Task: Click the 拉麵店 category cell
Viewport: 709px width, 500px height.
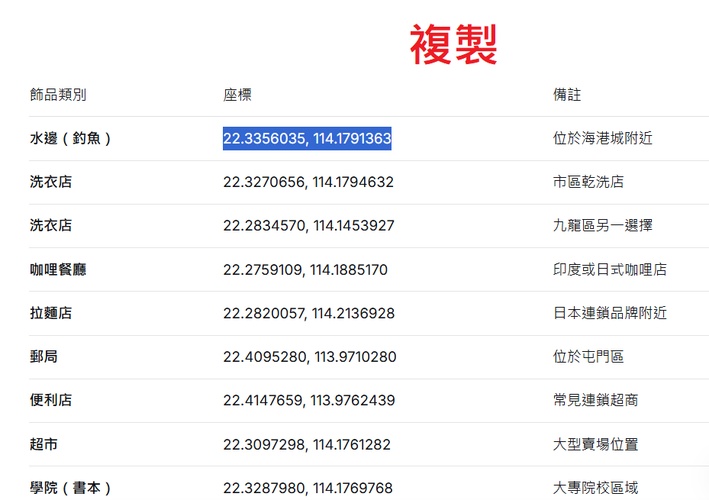Action: tap(51, 313)
